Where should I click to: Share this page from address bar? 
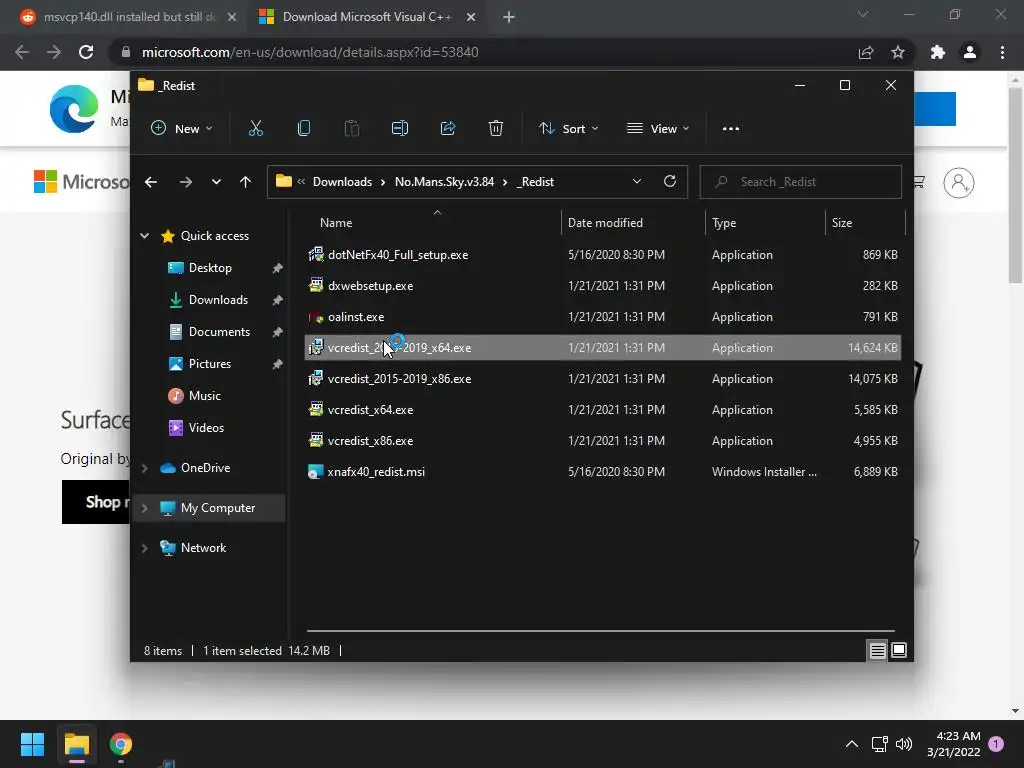pos(866,52)
